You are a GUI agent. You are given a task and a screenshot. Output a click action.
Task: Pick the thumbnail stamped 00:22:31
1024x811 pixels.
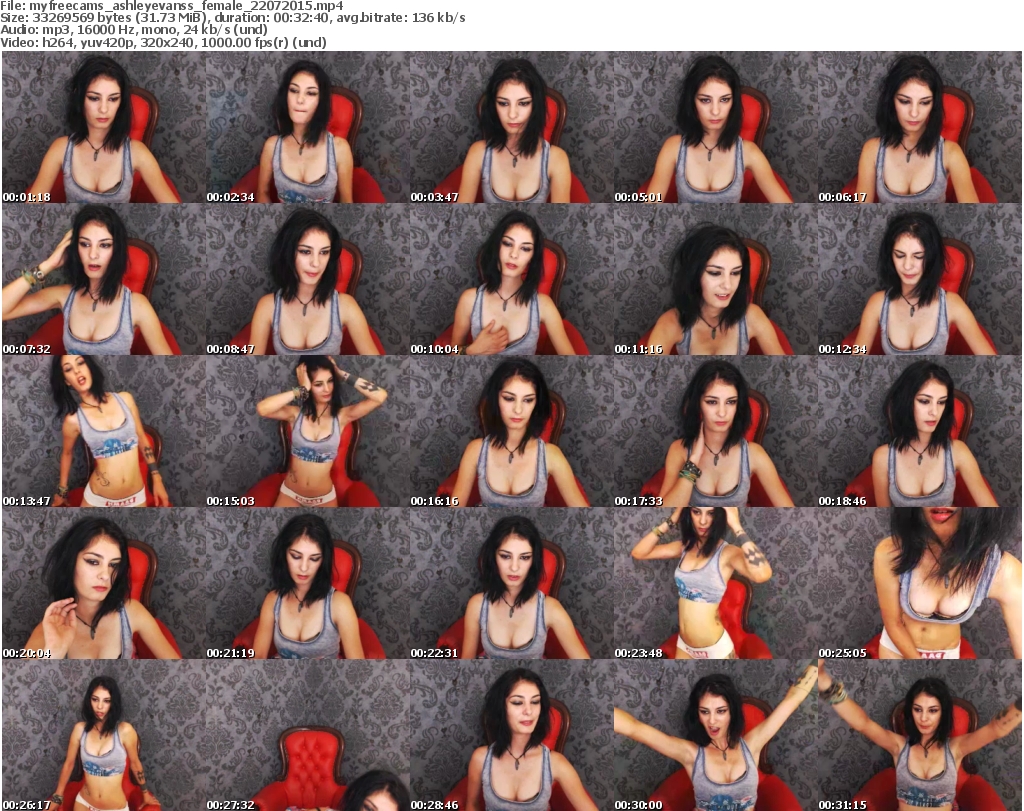click(x=511, y=583)
